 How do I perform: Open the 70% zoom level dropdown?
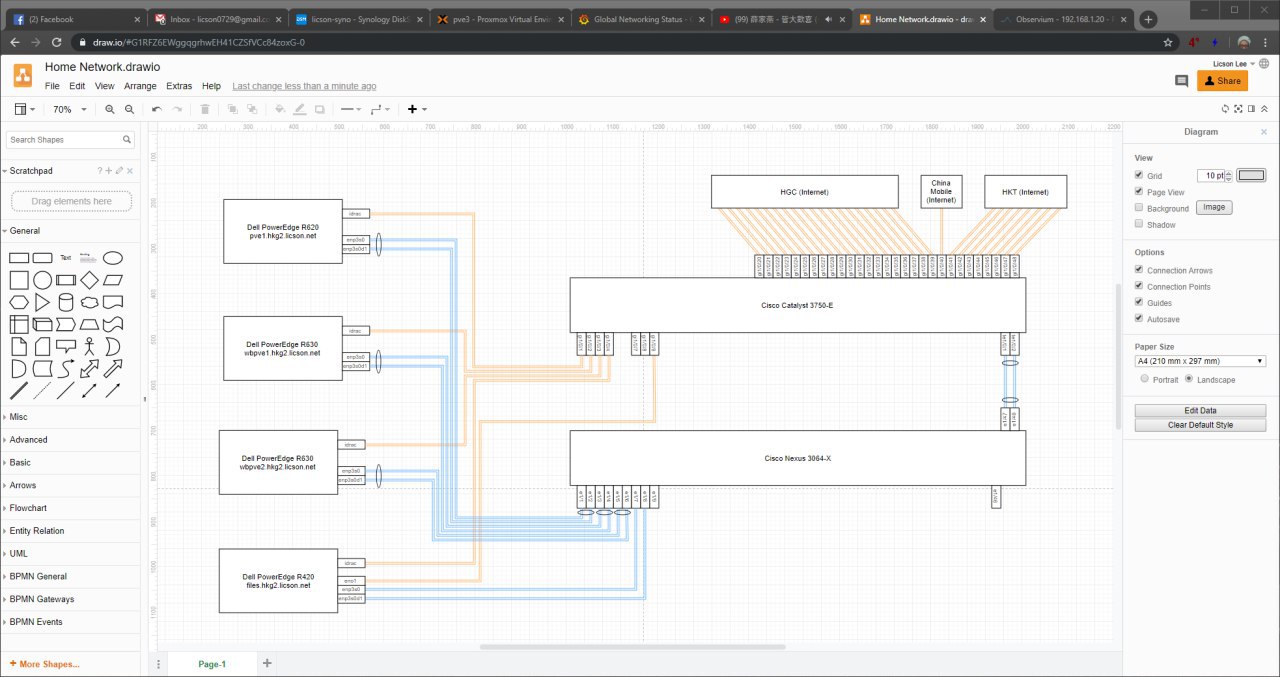pos(69,109)
